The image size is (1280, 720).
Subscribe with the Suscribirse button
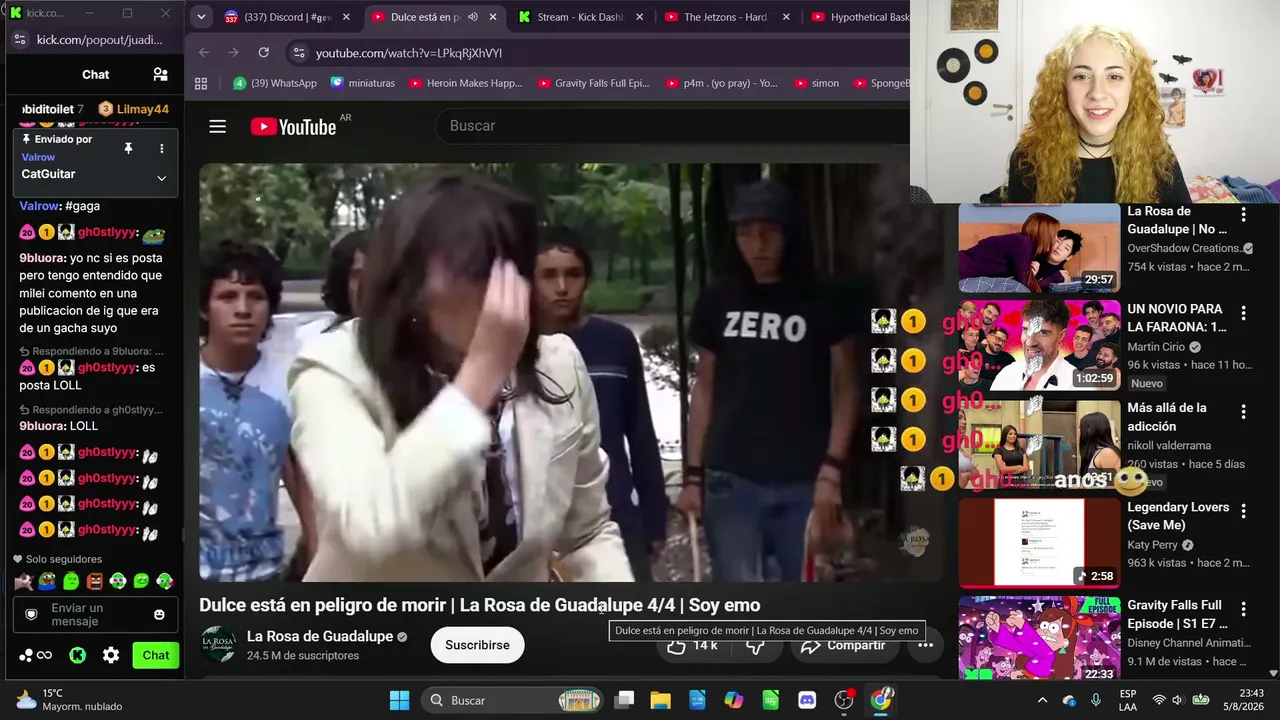click(x=477, y=645)
